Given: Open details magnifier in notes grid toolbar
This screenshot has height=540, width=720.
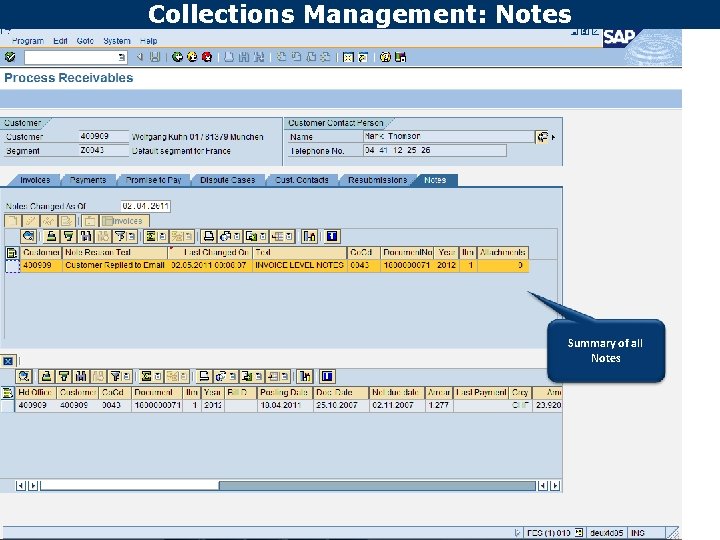Looking at the screenshot, I should pyautogui.click(x=28, y=236).
